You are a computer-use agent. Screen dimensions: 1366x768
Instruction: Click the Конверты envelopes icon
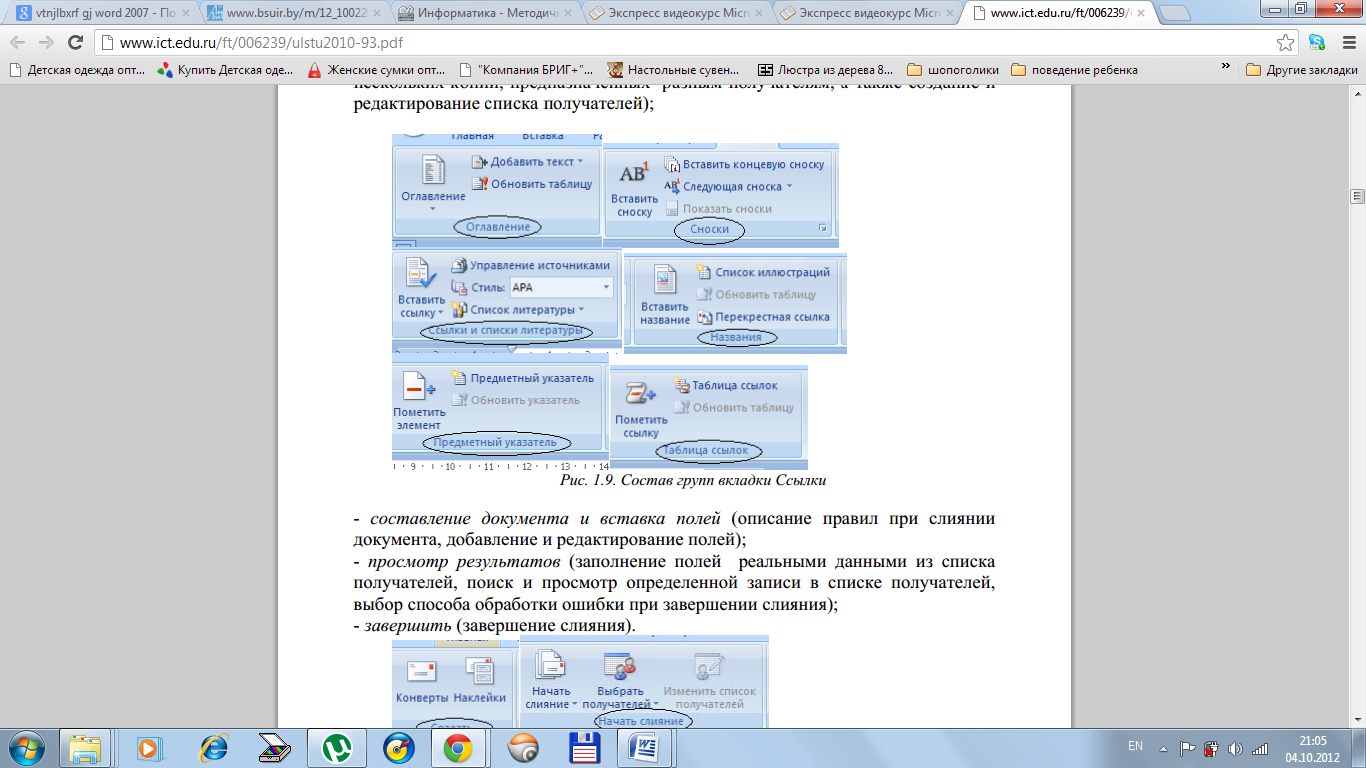coord(421,672)
